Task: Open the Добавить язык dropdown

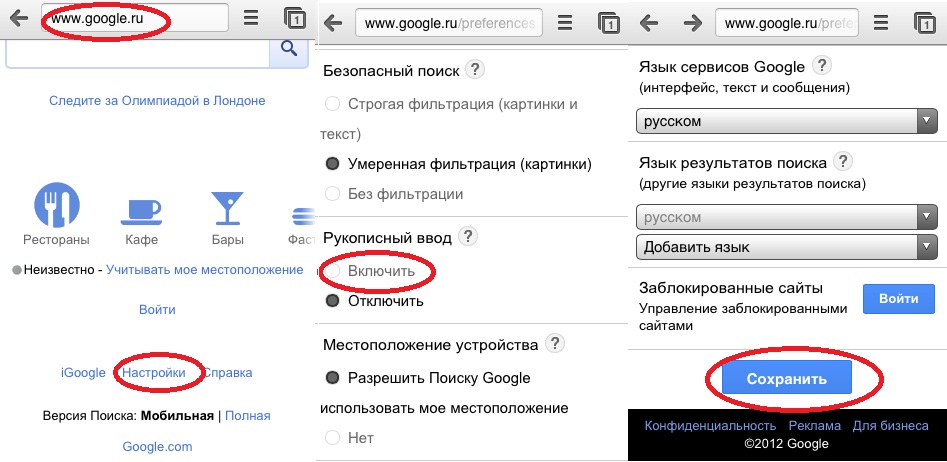Action: 787,246
